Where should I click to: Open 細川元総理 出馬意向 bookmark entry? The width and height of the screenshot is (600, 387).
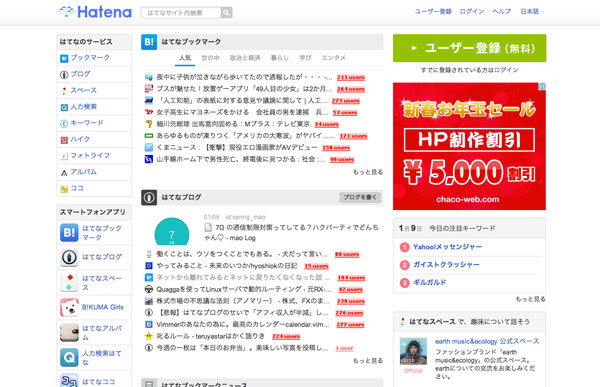[x=233, y=124]
